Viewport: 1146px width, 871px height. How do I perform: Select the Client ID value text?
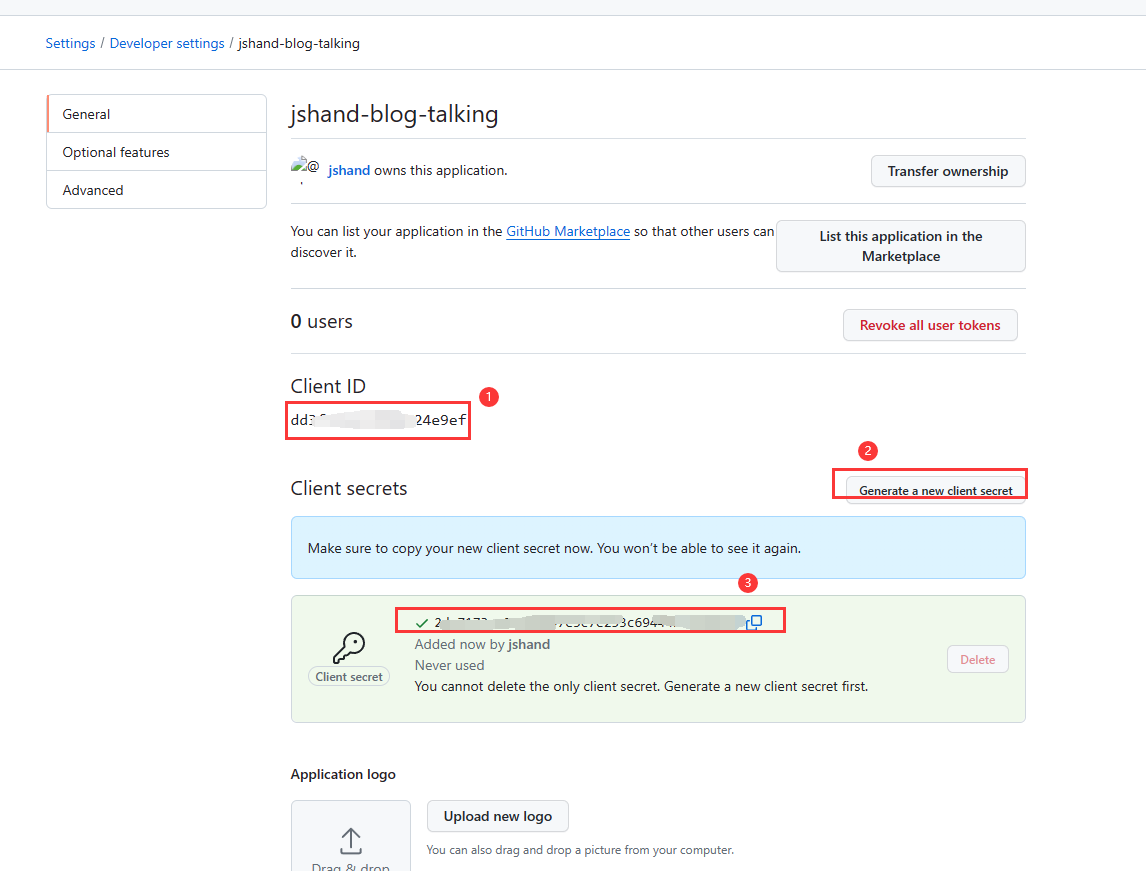tap(378, 420)
